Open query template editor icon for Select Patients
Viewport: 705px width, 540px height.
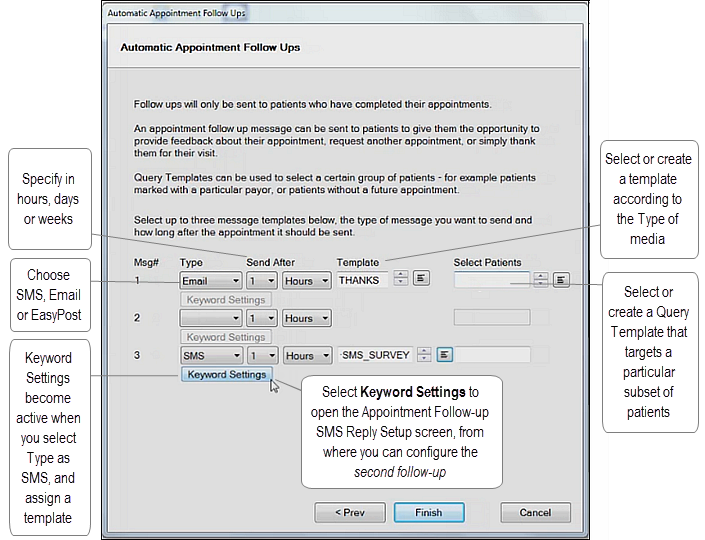(x=561, y=280)
